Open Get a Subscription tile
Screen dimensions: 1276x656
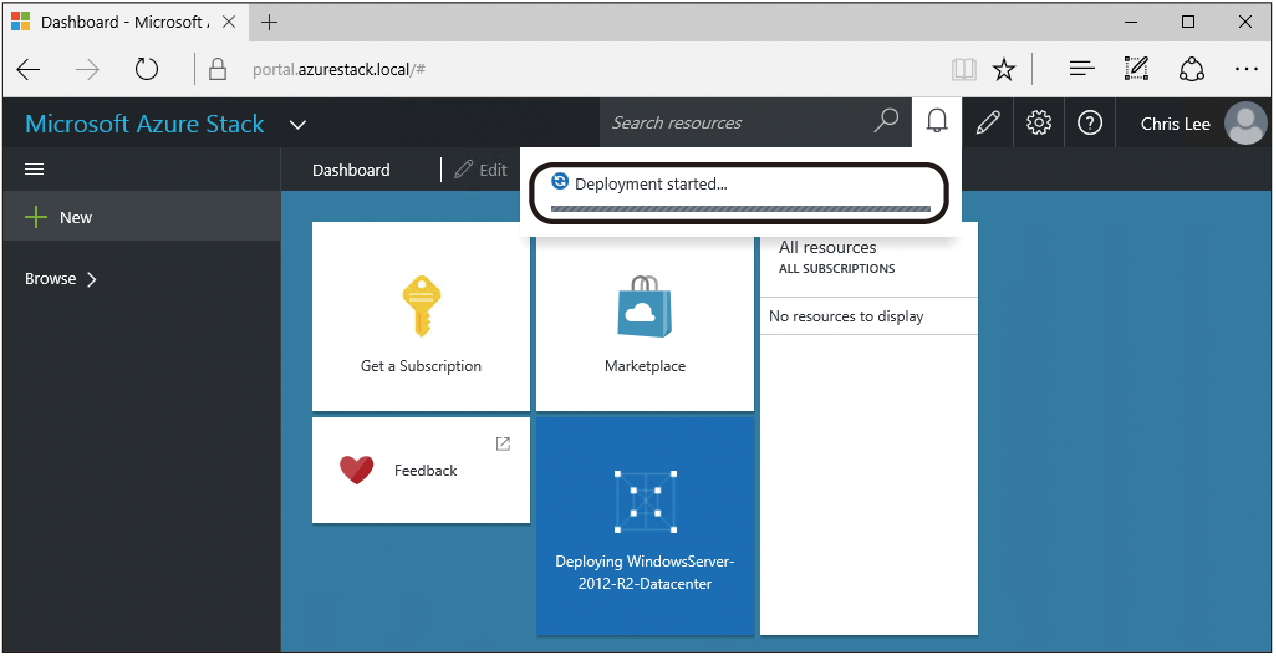click(421, 316)
